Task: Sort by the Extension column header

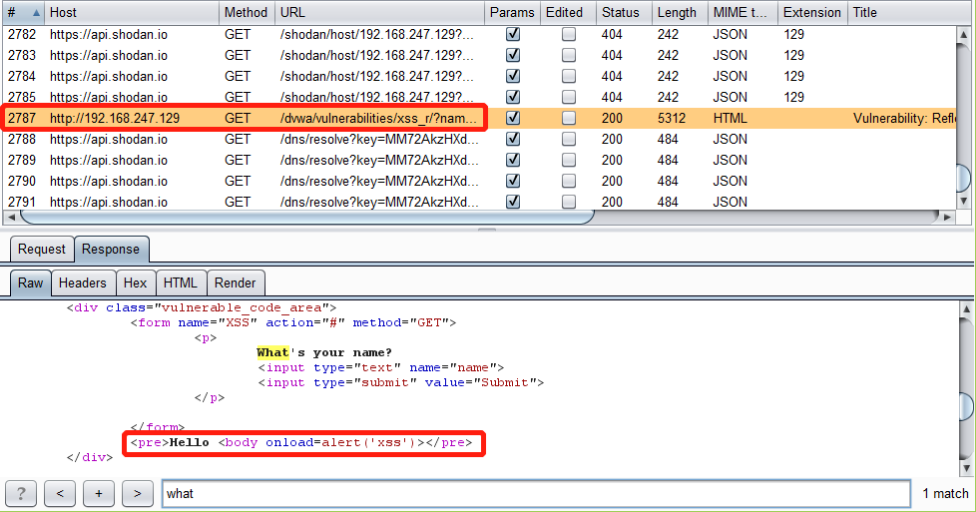Action: pos(812,12)
